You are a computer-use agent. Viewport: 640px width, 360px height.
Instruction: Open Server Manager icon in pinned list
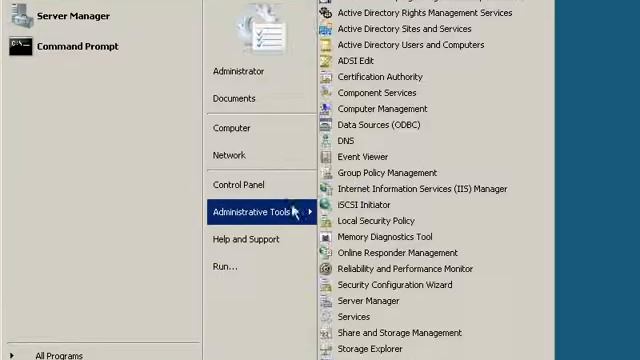(x=21, y=16)
